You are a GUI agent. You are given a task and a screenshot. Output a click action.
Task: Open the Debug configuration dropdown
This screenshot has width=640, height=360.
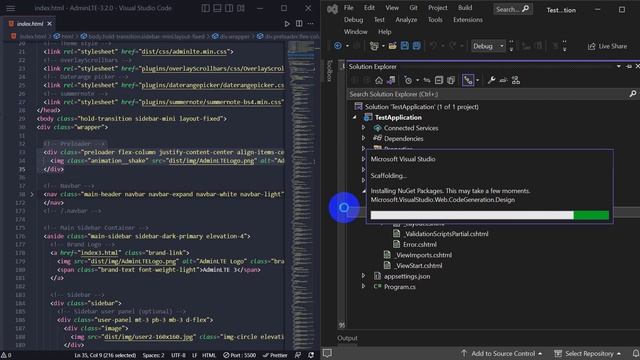point(488,46)
